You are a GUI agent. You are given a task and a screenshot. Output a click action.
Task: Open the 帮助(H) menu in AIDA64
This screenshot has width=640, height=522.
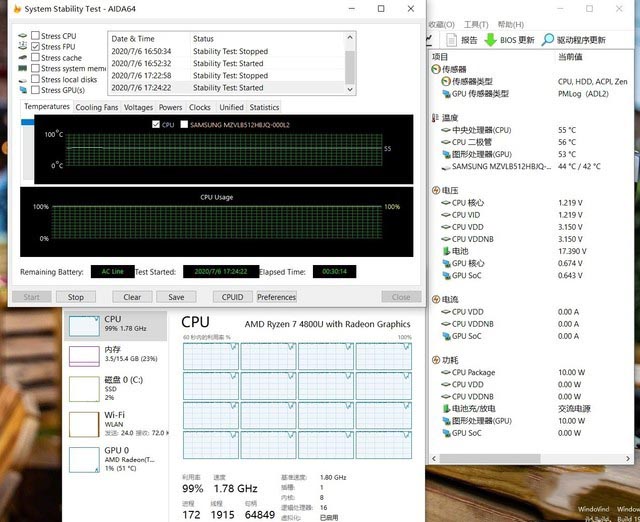(x=511, y=24)
